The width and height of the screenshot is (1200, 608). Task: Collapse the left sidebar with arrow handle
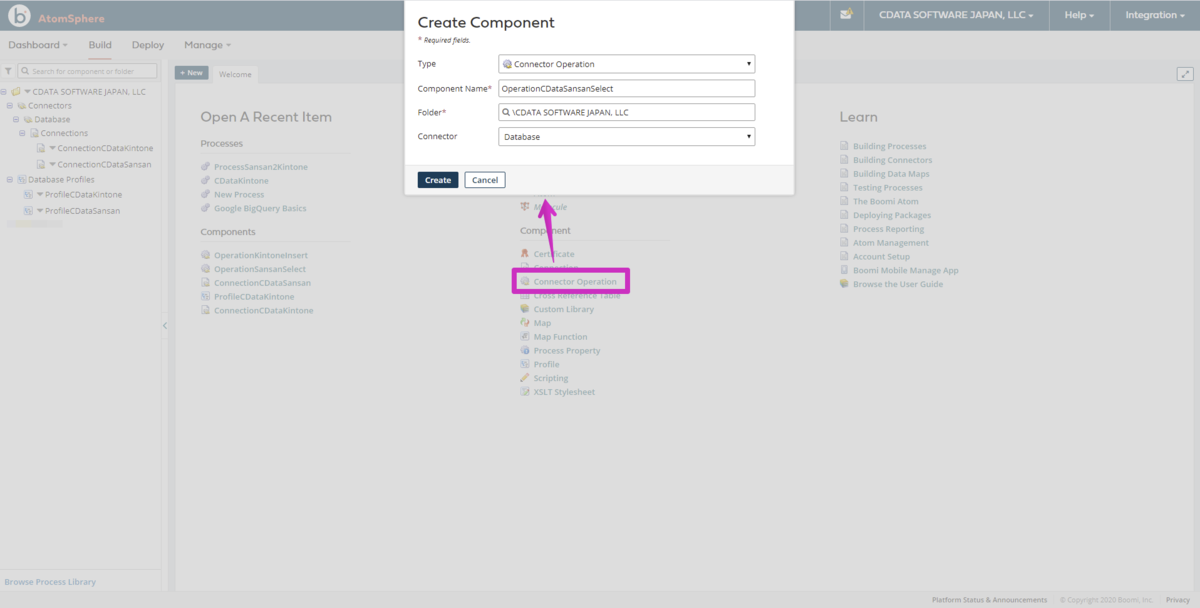coord(165,326)
